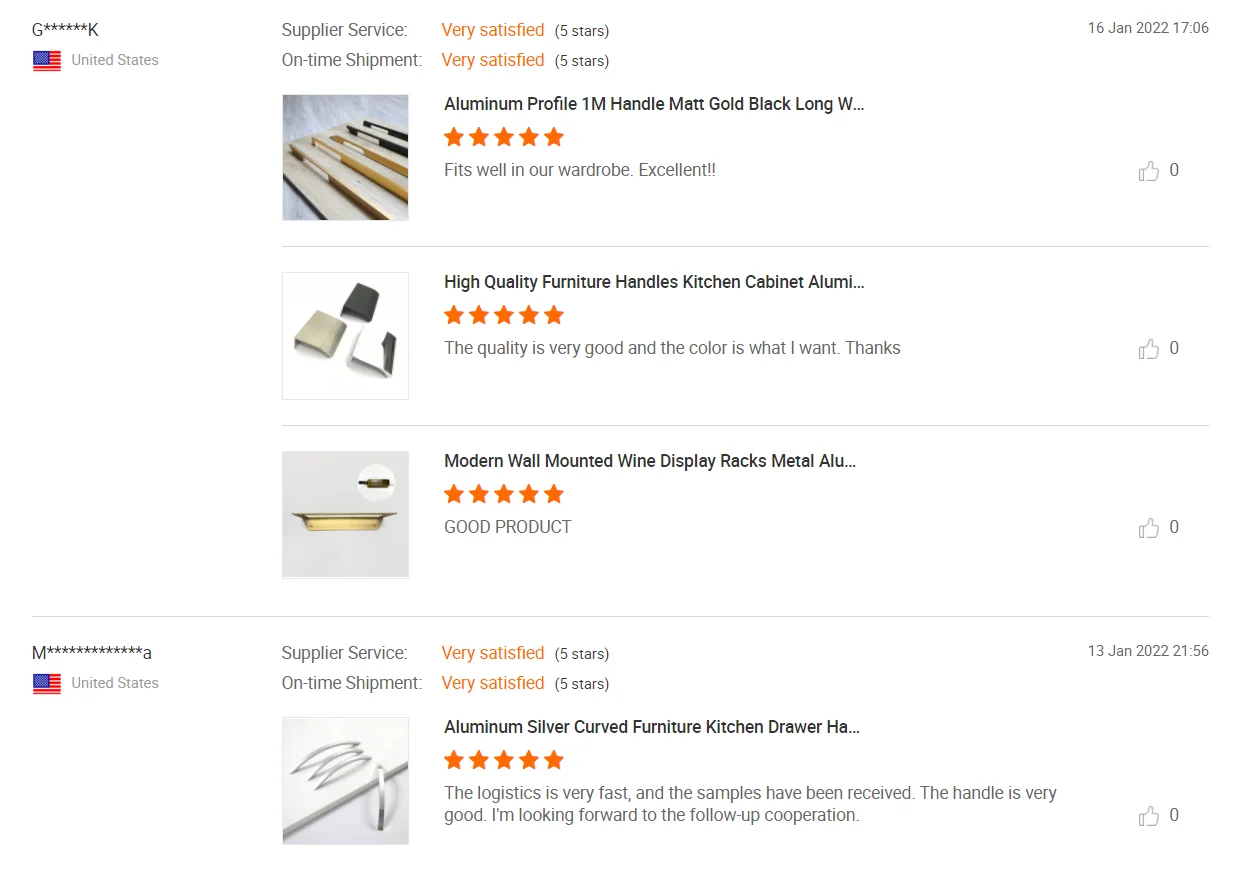Click stars under High Quality Furniture Handles
Image resolution: width=1242 pixels, height=872 pixels.
(x=504, y=315)
